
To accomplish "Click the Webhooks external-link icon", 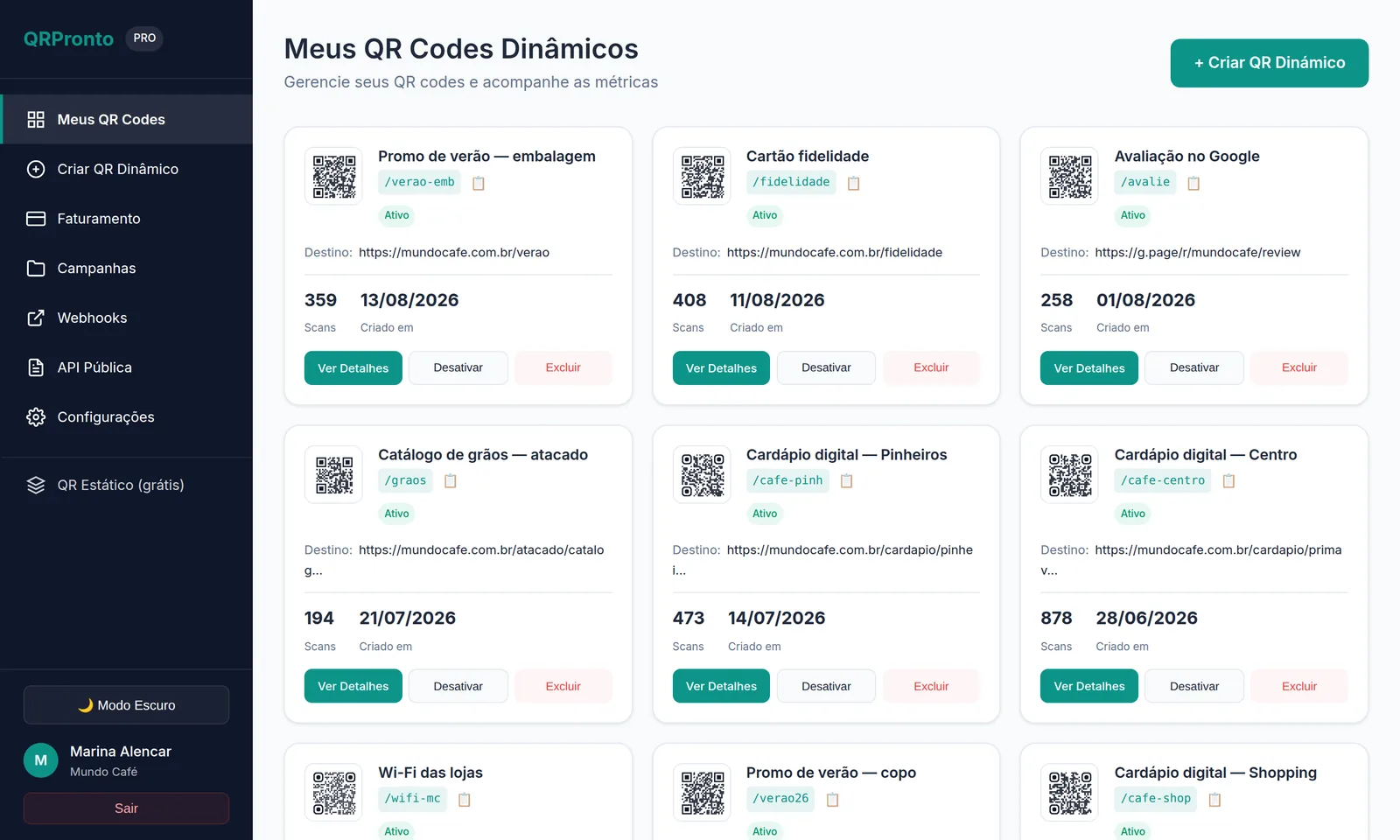I will (36, 318).
